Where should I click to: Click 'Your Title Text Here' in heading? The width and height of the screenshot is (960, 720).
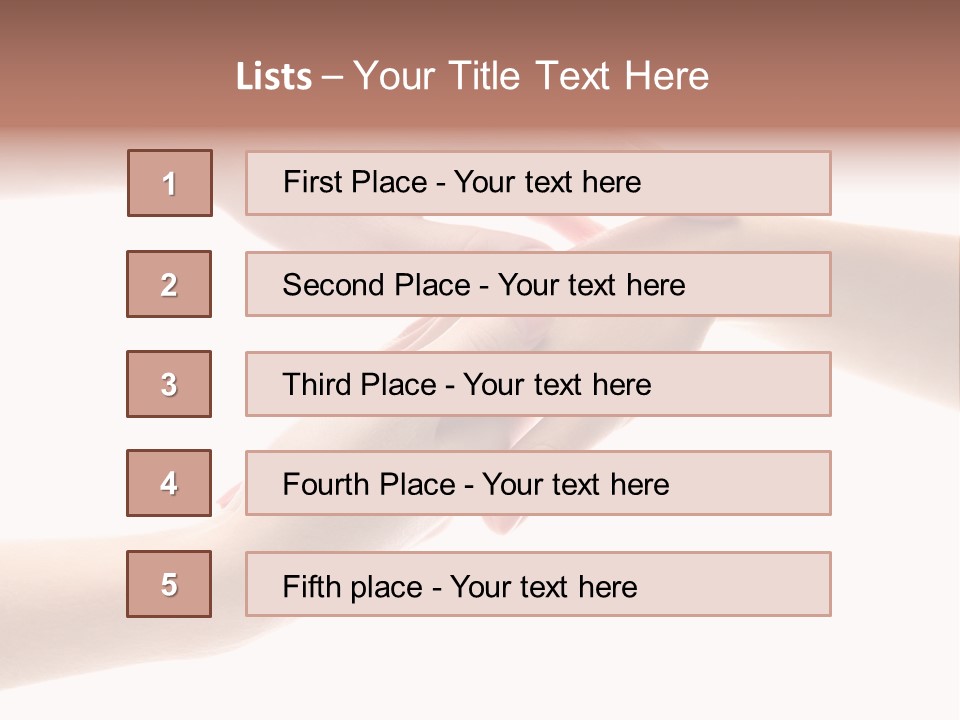[x=531, y=76]
